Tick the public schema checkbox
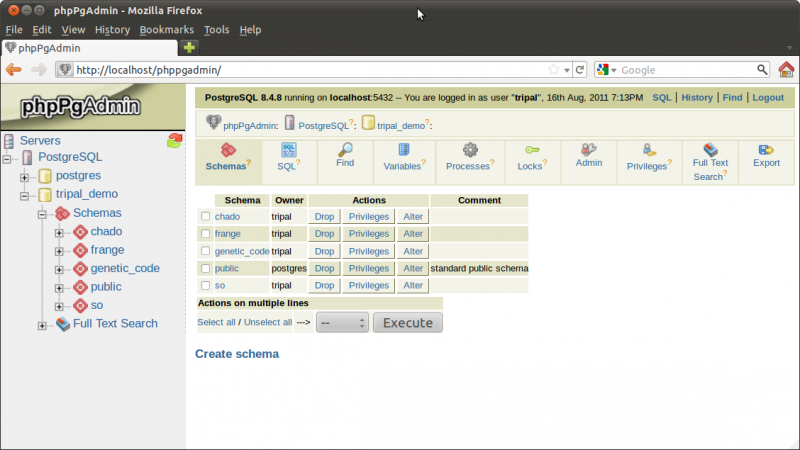Screen dimensions: 800x450 click(x=205, y=268)
